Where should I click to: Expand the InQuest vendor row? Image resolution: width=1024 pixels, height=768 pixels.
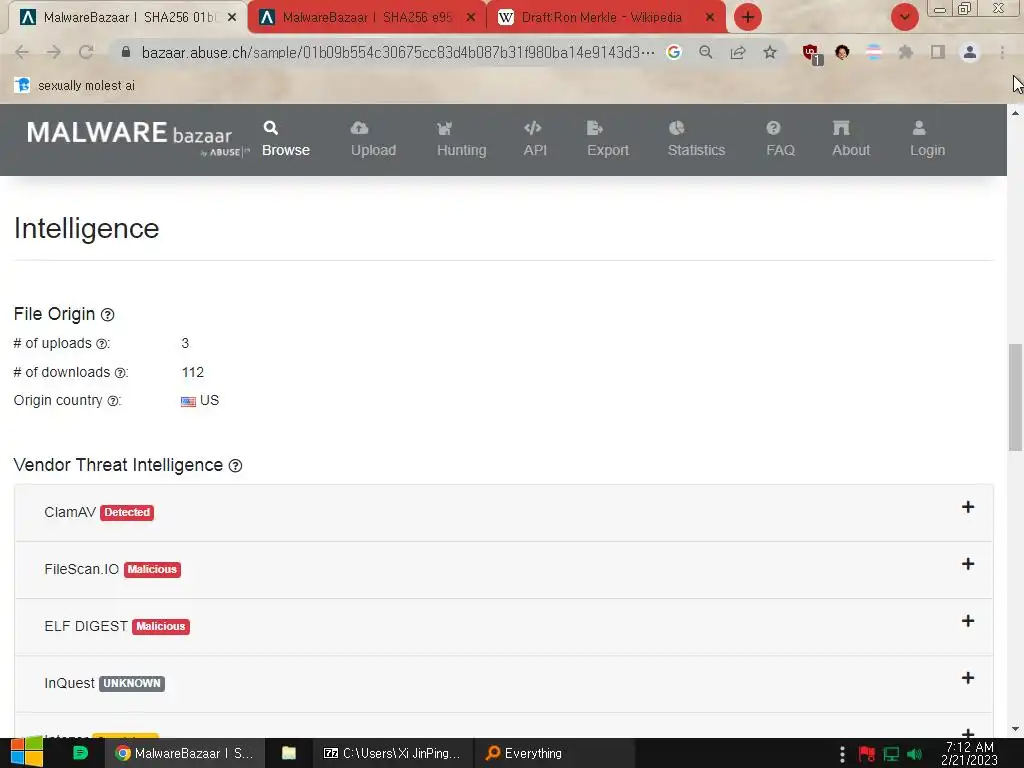click(504, 683)
